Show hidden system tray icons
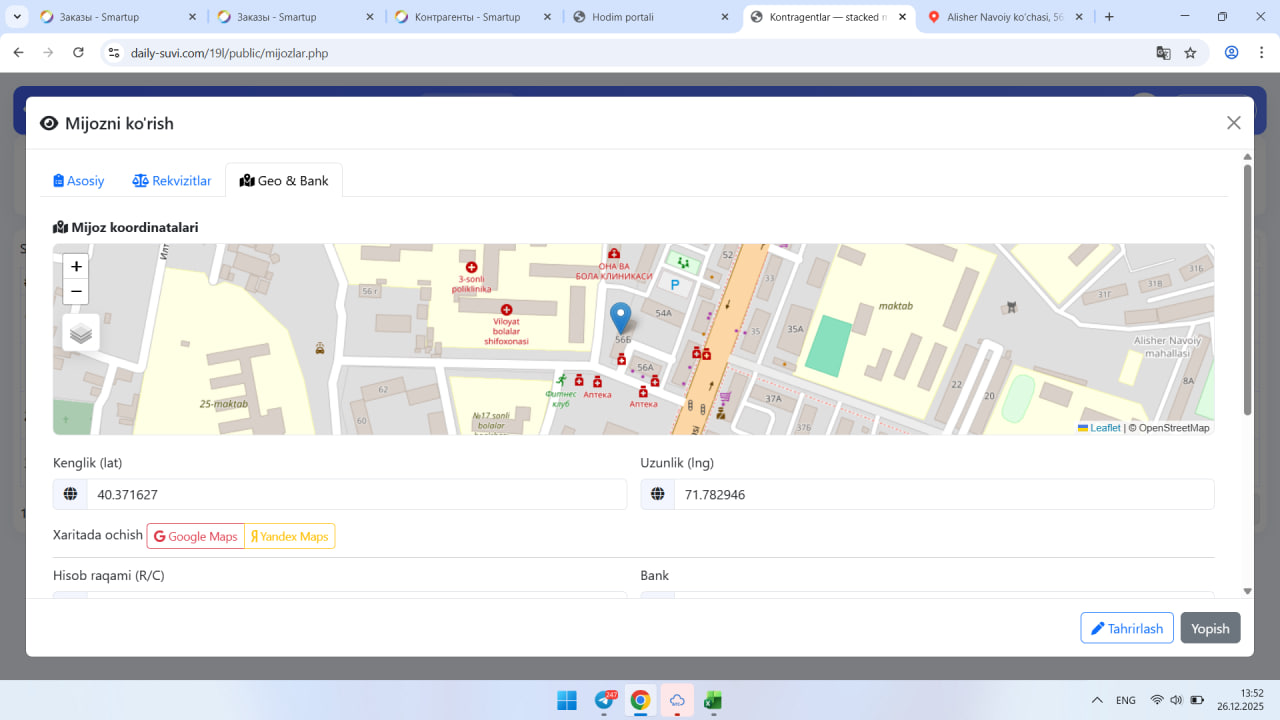The image size is (1280, 720). [1097, 700]
